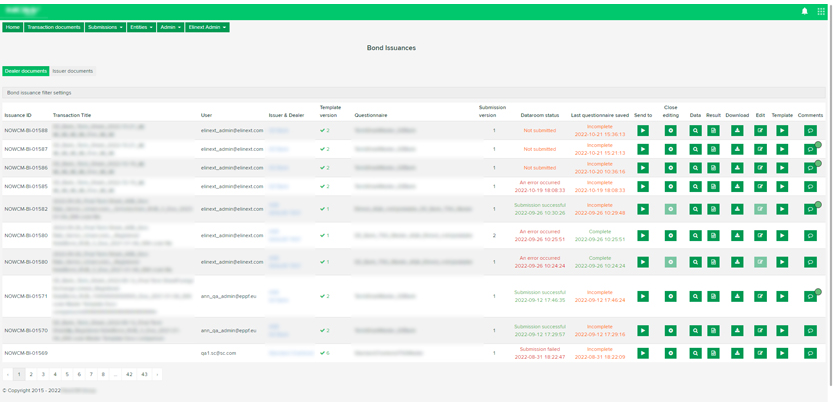This screenshot has width=834, height=405.
Task: View Result icon for NOWCM-BI-01585
Action: [x=713, y=187]
